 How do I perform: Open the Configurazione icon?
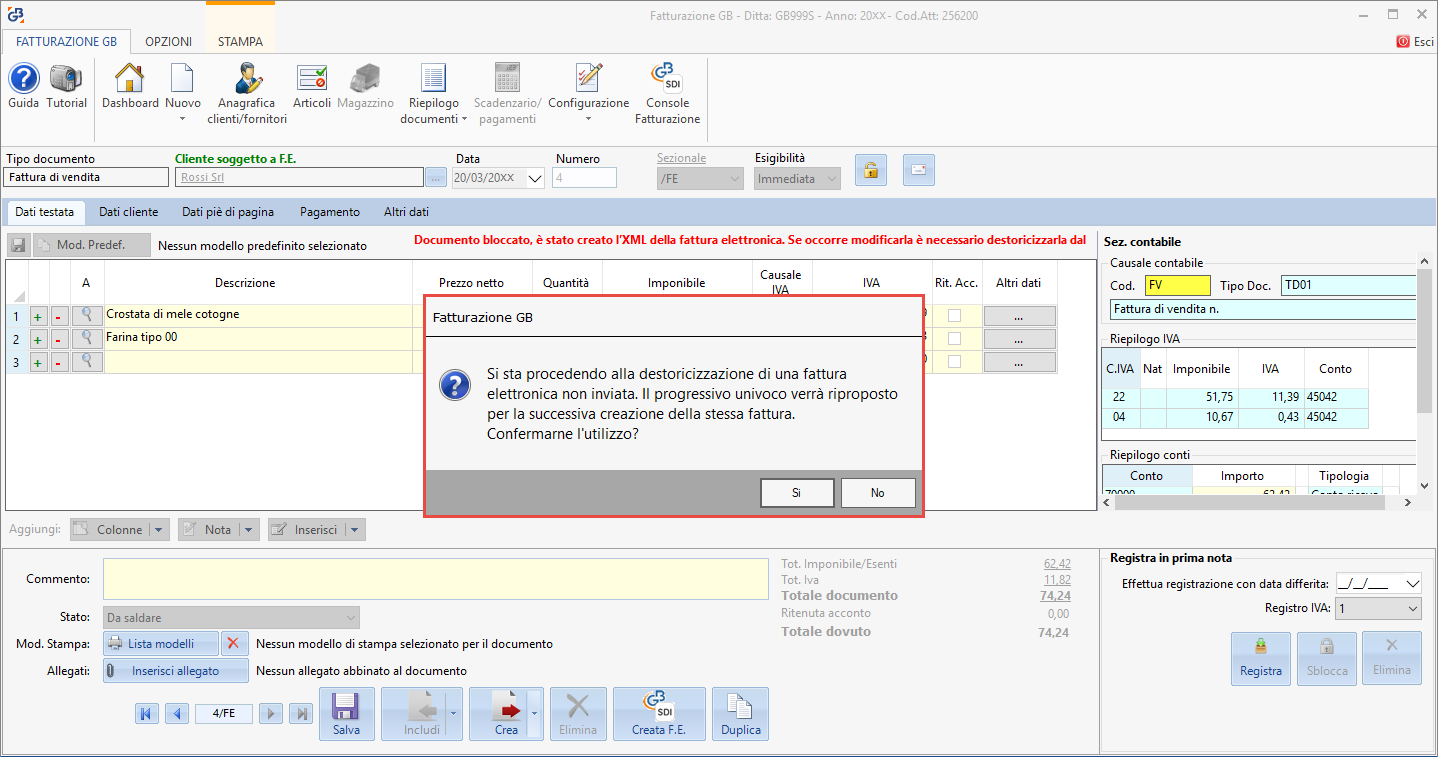click(589, 78)
